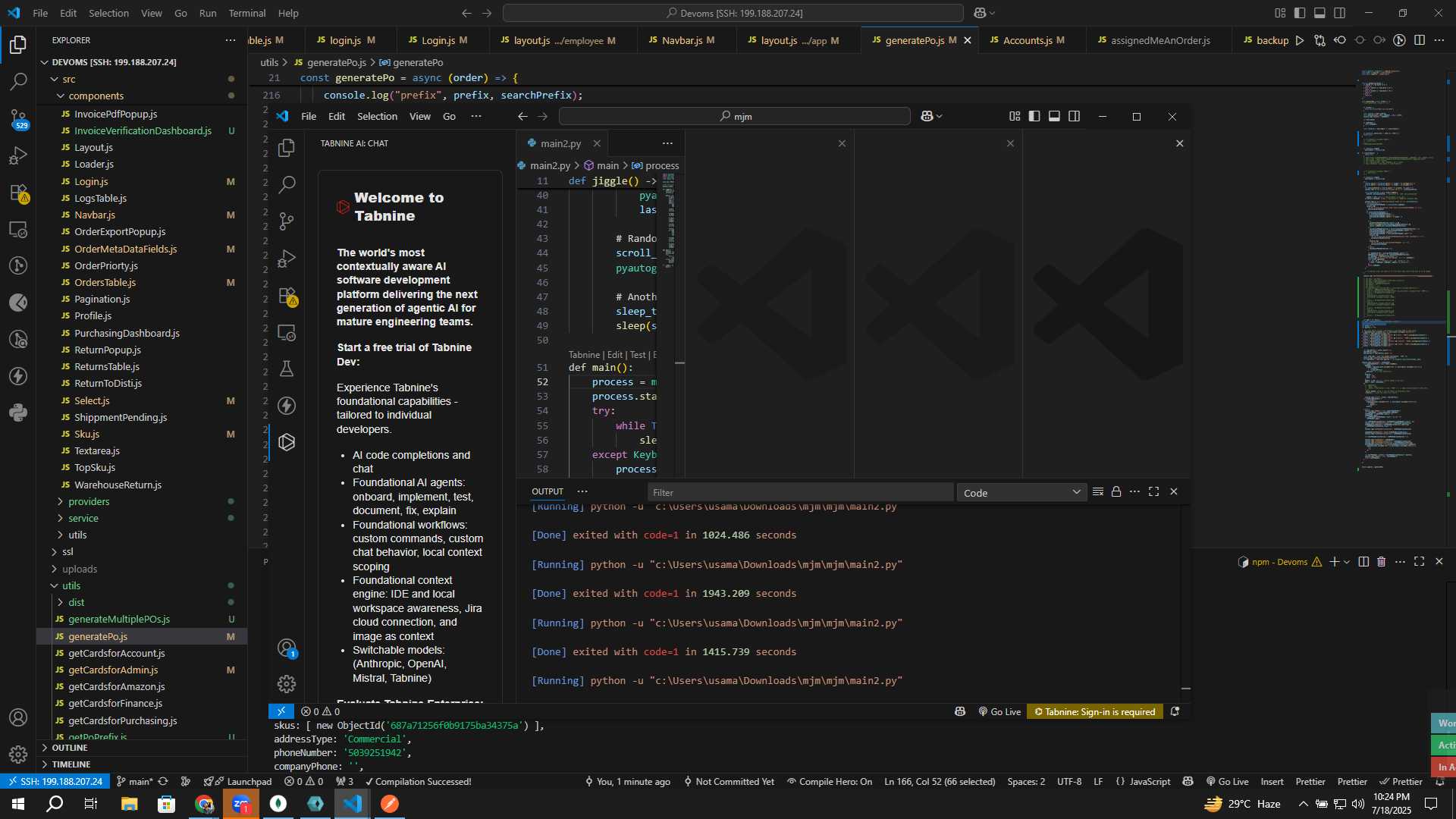Open Search in the Devoms window activity bar
Viewport: 1456px width, 819px height.
coord(18,81)
